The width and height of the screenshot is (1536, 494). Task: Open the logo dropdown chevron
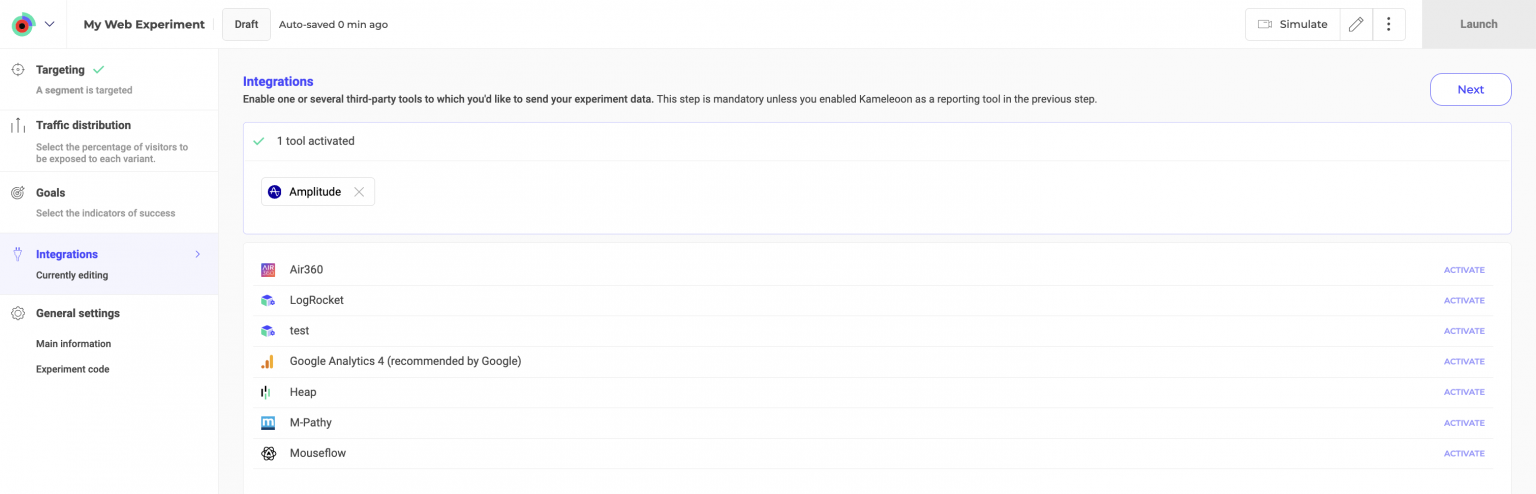[x=49, y=24]
